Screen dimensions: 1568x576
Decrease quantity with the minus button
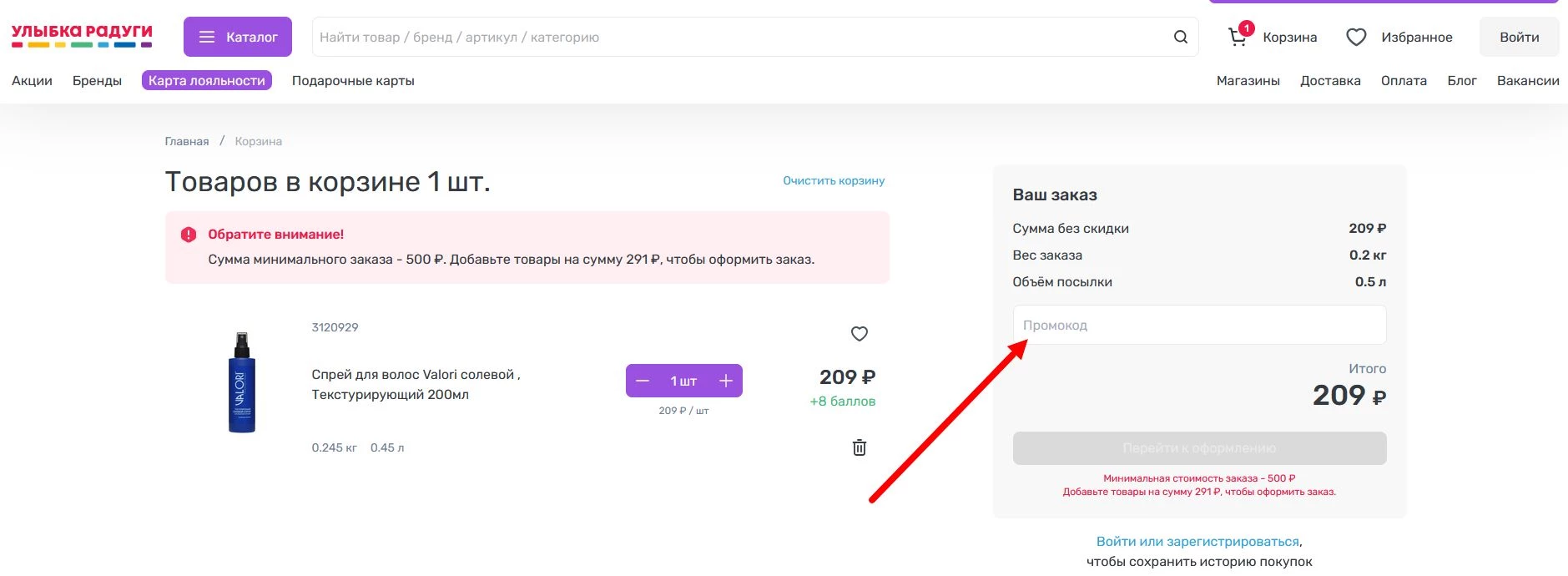[643, 381]
